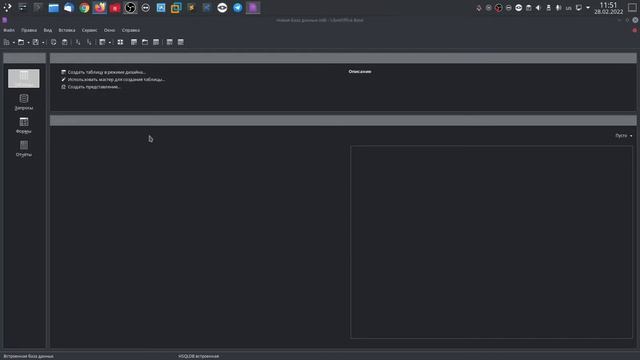Switch to OBS Studio in the panel
This screenshot has height=360, width=640.
pyautogui.click(x=130, y=8)
